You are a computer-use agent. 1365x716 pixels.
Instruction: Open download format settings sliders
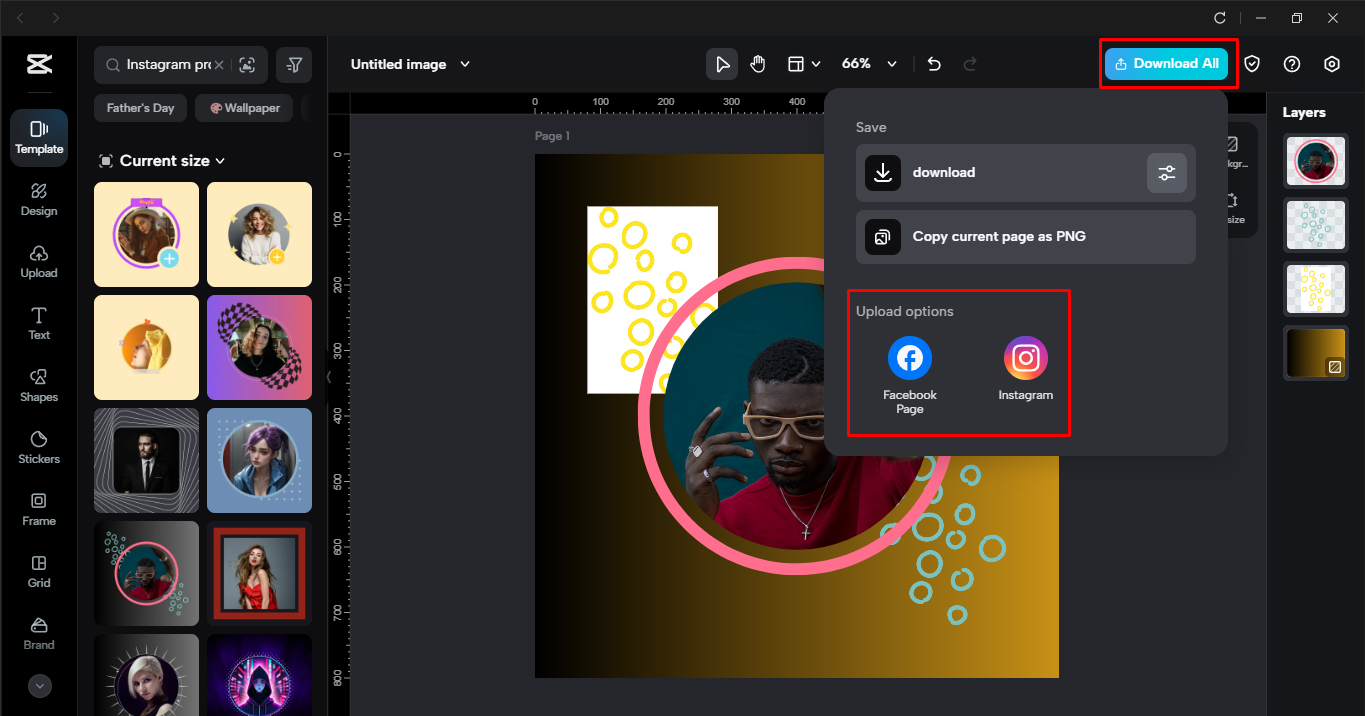tap(1166, 172)
